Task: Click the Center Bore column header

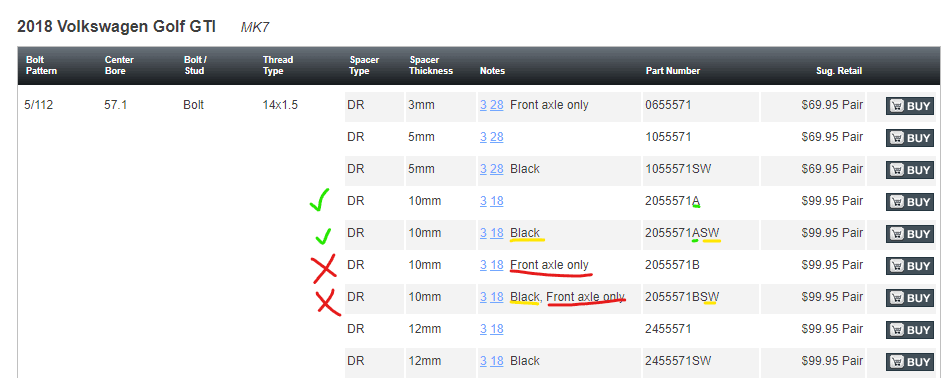Action: [x=119, y=65]
